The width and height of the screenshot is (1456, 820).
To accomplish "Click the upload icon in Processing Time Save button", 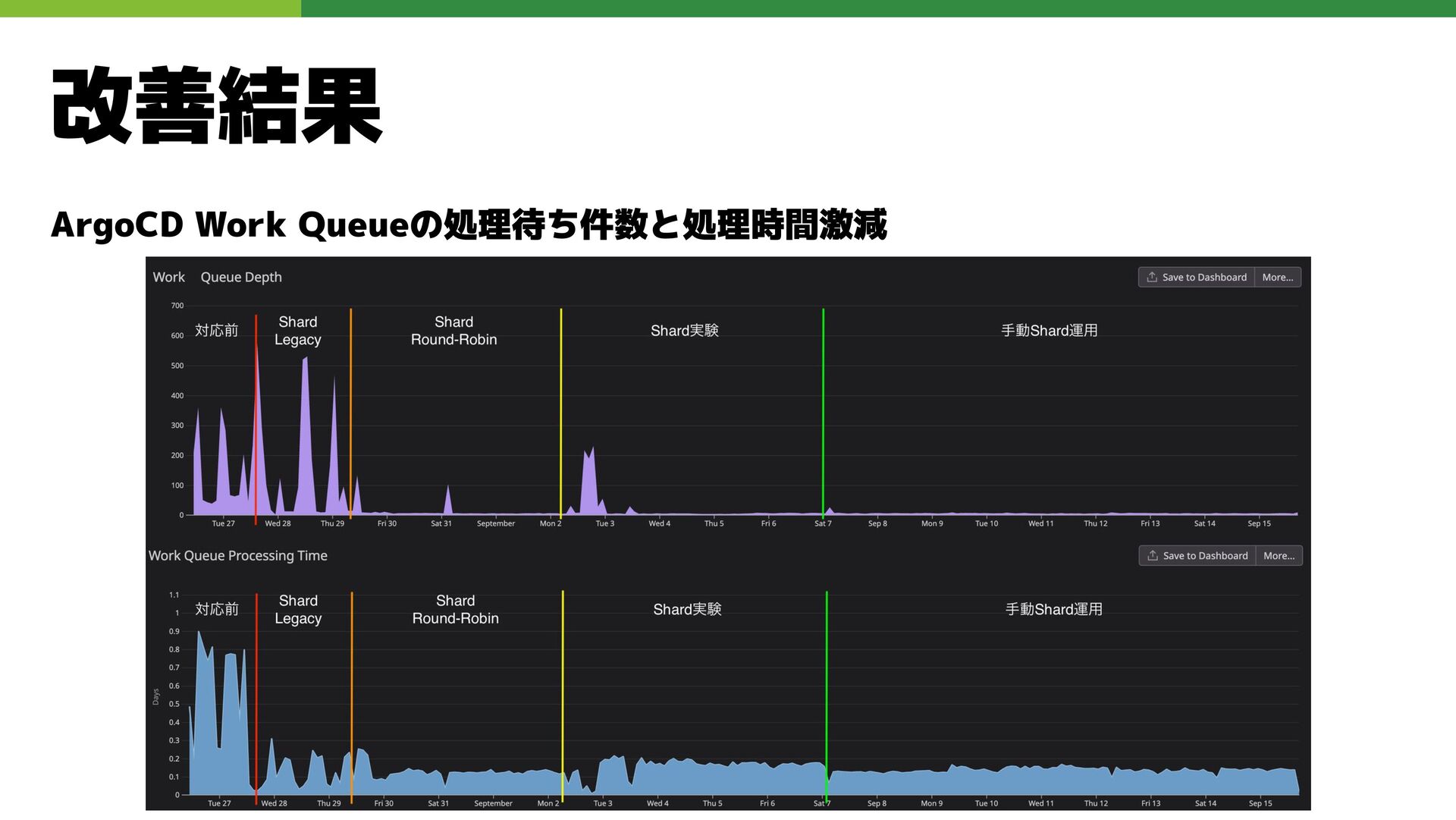I will coord(1153,555).
